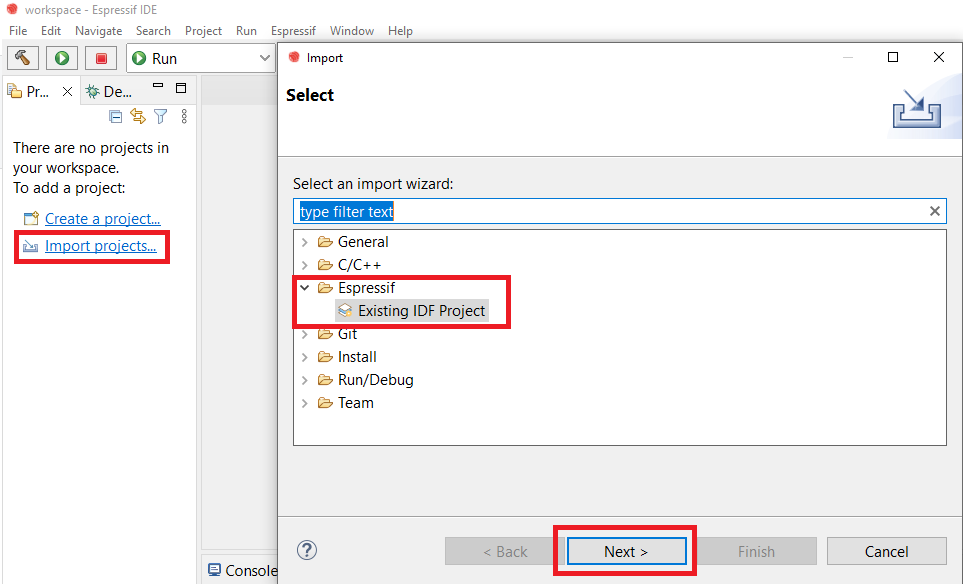This screenshot has height=584, width=963.
Task: Click the Import projects link
Action: [100, 246]
